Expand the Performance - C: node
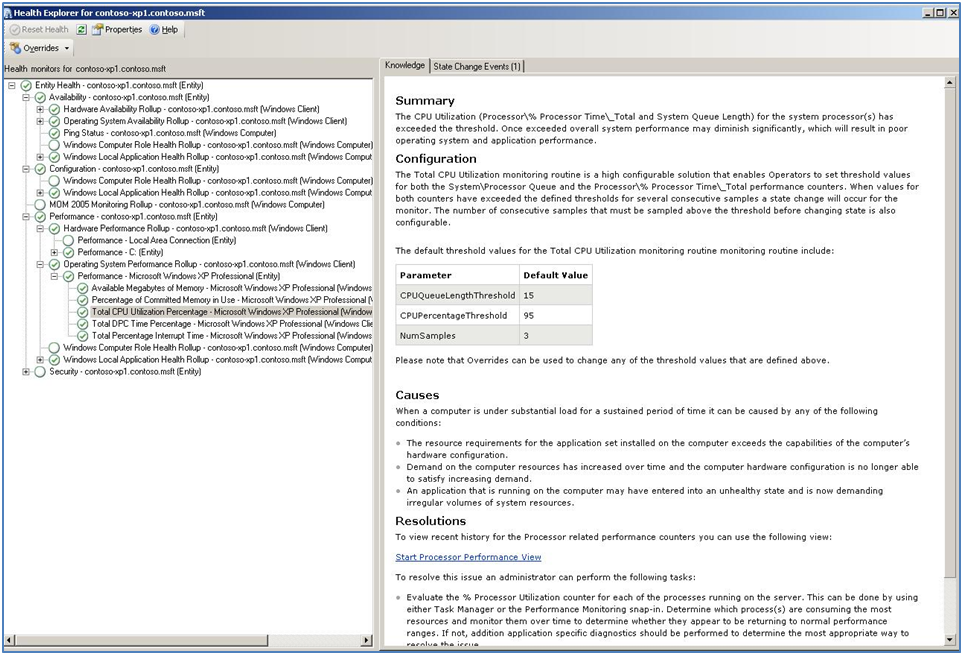Image resolution: width=963 pixels, height=655 pixels. pyautogui.click(x=54, y=252)
